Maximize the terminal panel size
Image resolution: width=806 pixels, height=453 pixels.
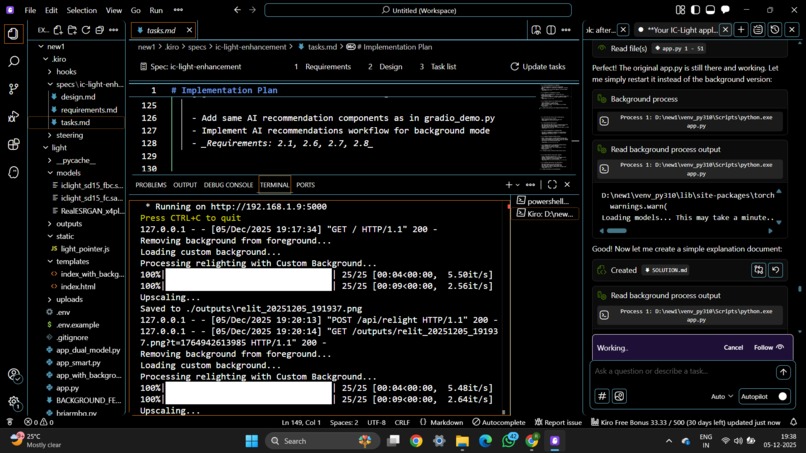click(552, 185)
